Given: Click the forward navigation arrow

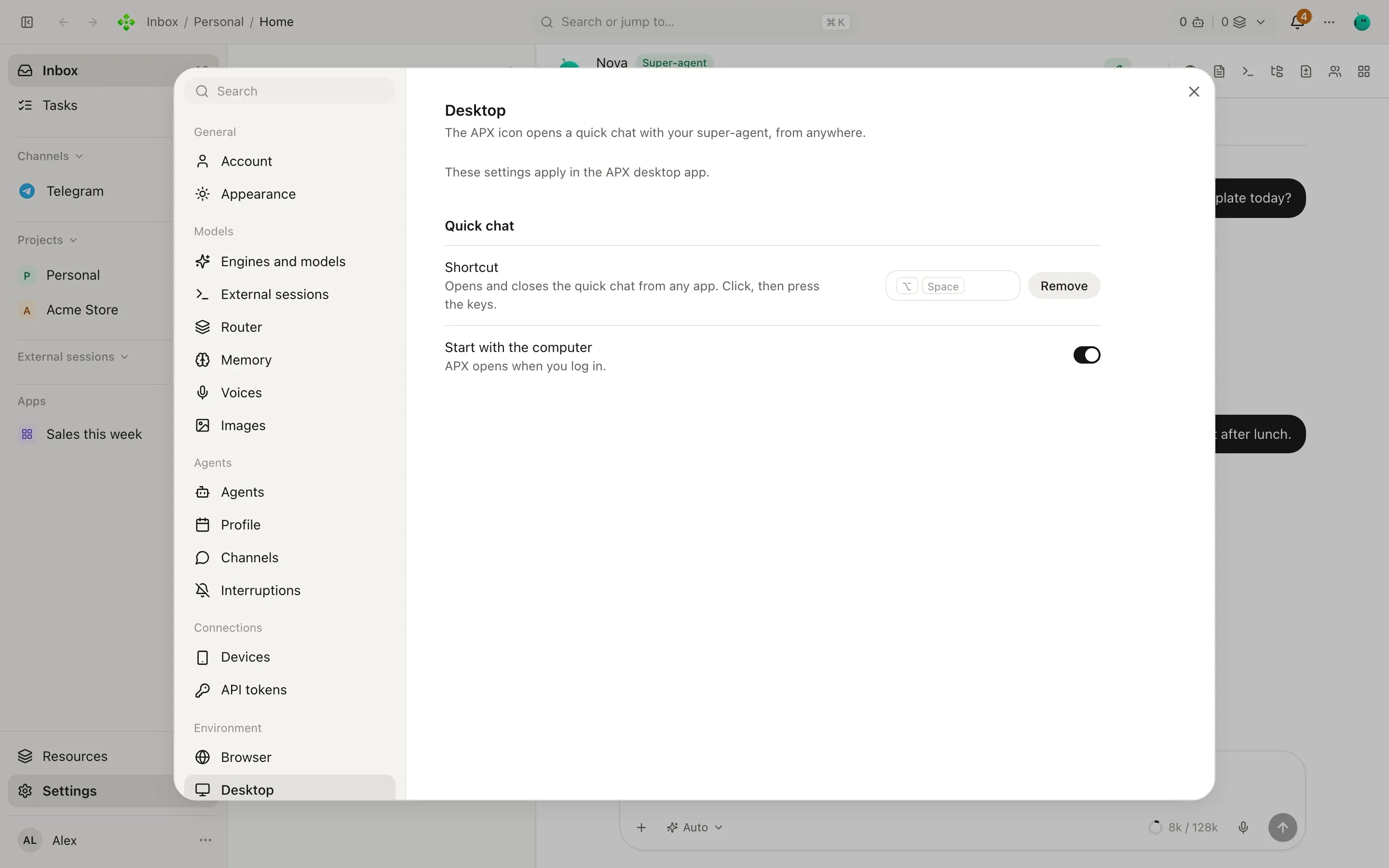Looking at the screenshot, I should (x=93, y=22).
